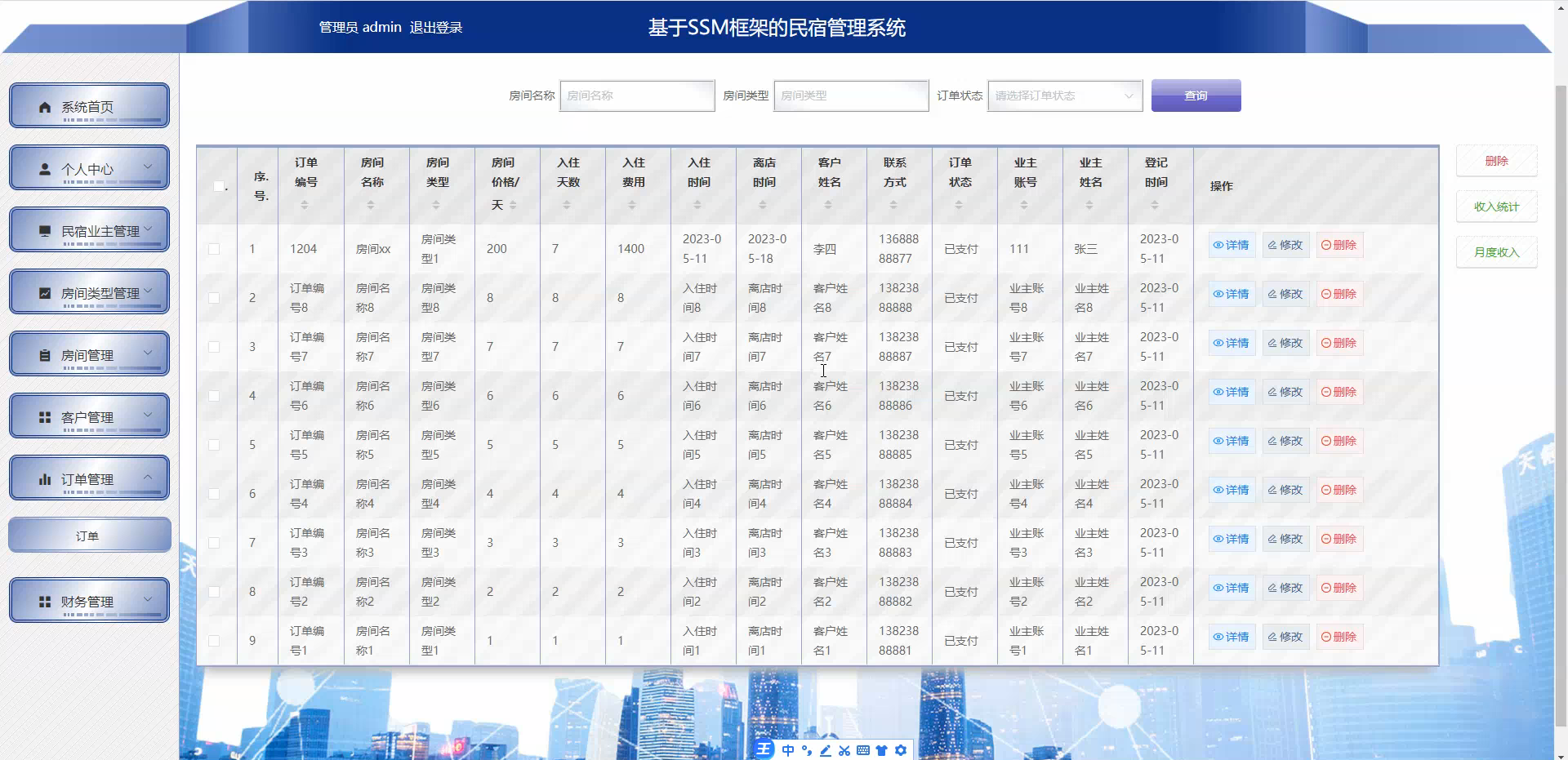Screen dimensions: 1568x760
Task: Expand the 个人中心 menu chevron
Action: coord(148,167)
